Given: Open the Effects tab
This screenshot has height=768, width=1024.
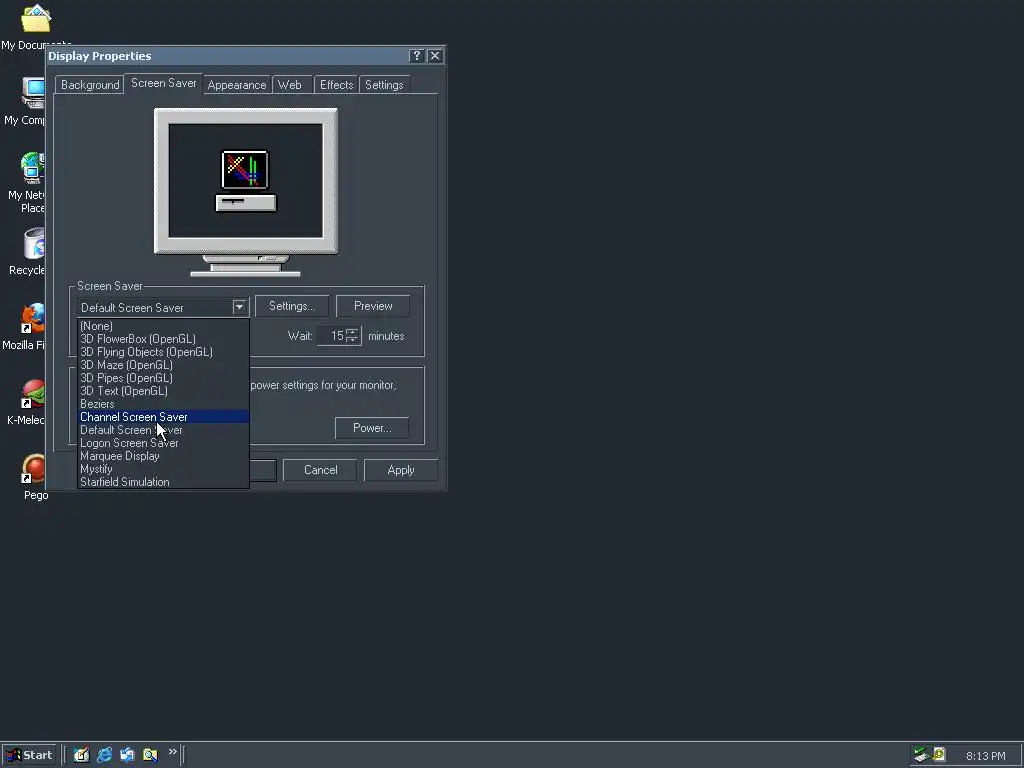Looking at the screenshot, I should [x=336, y=85].
